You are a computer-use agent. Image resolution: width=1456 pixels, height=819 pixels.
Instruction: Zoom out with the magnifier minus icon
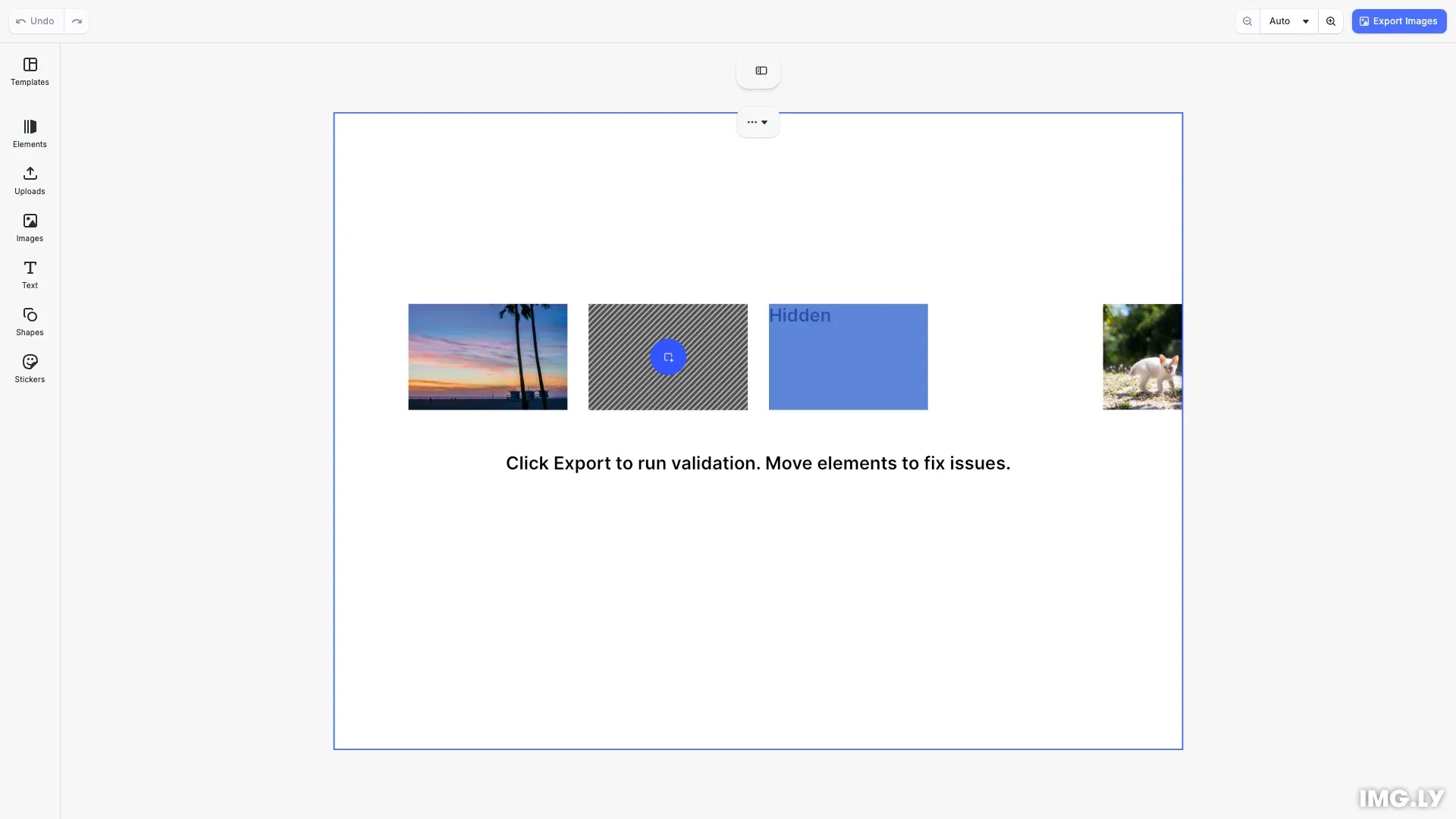(x=1247, y=21)
